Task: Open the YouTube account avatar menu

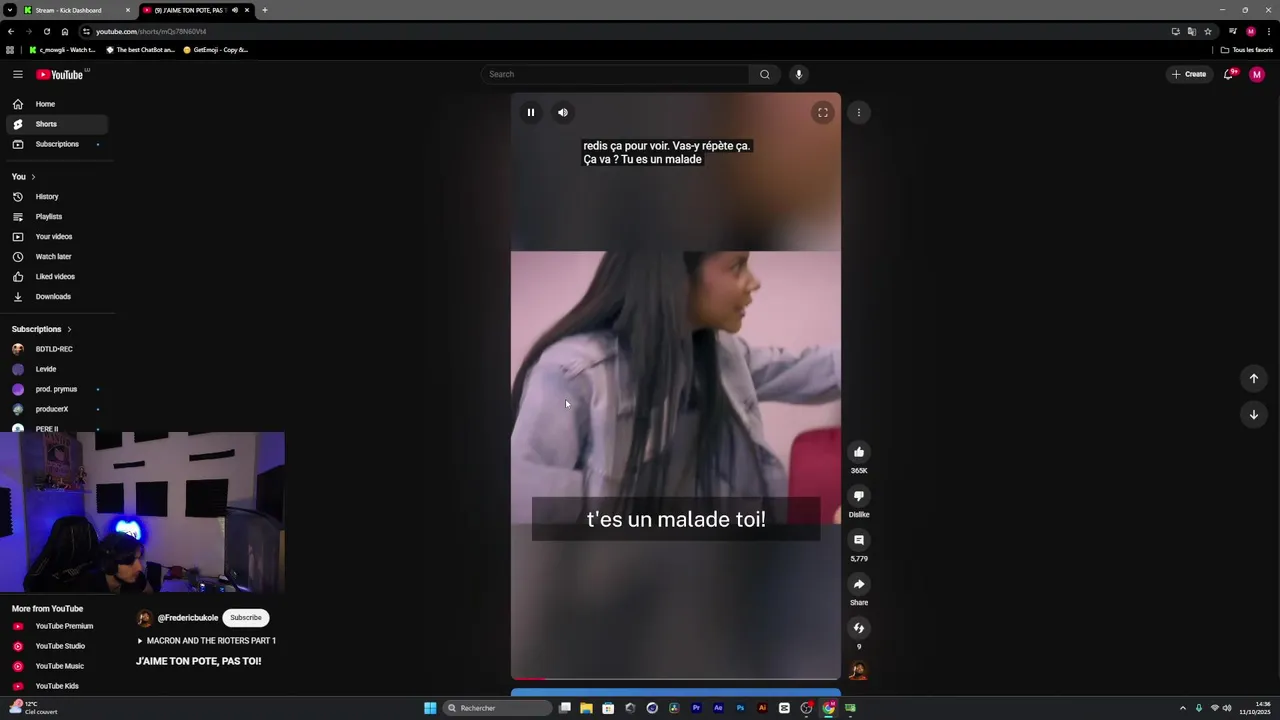Action: pyautogui.click(x=1257, y=74)
